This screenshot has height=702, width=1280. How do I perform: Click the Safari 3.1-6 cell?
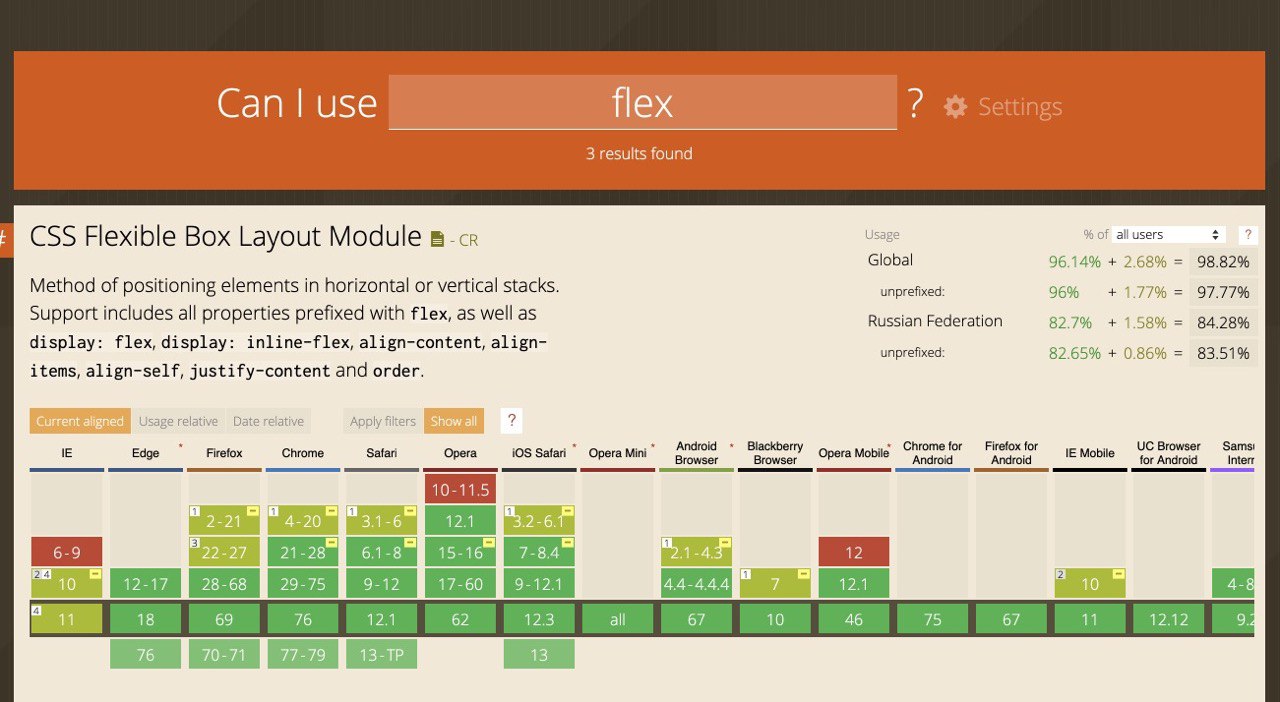[x=381, y=520]
